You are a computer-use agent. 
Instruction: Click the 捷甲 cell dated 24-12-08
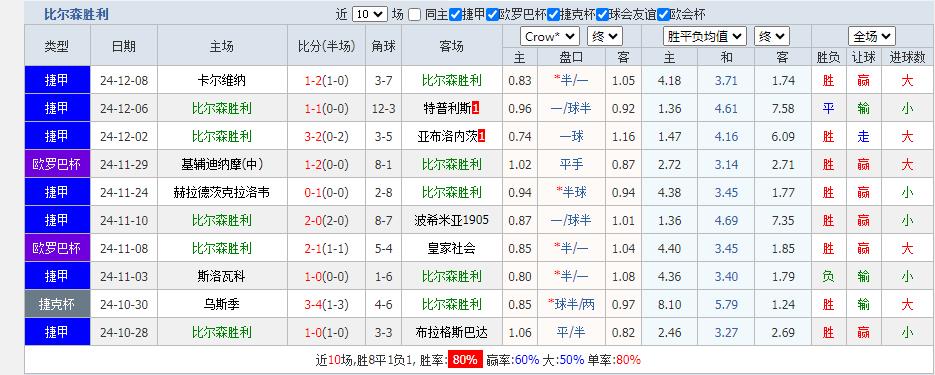pos(57,80)
